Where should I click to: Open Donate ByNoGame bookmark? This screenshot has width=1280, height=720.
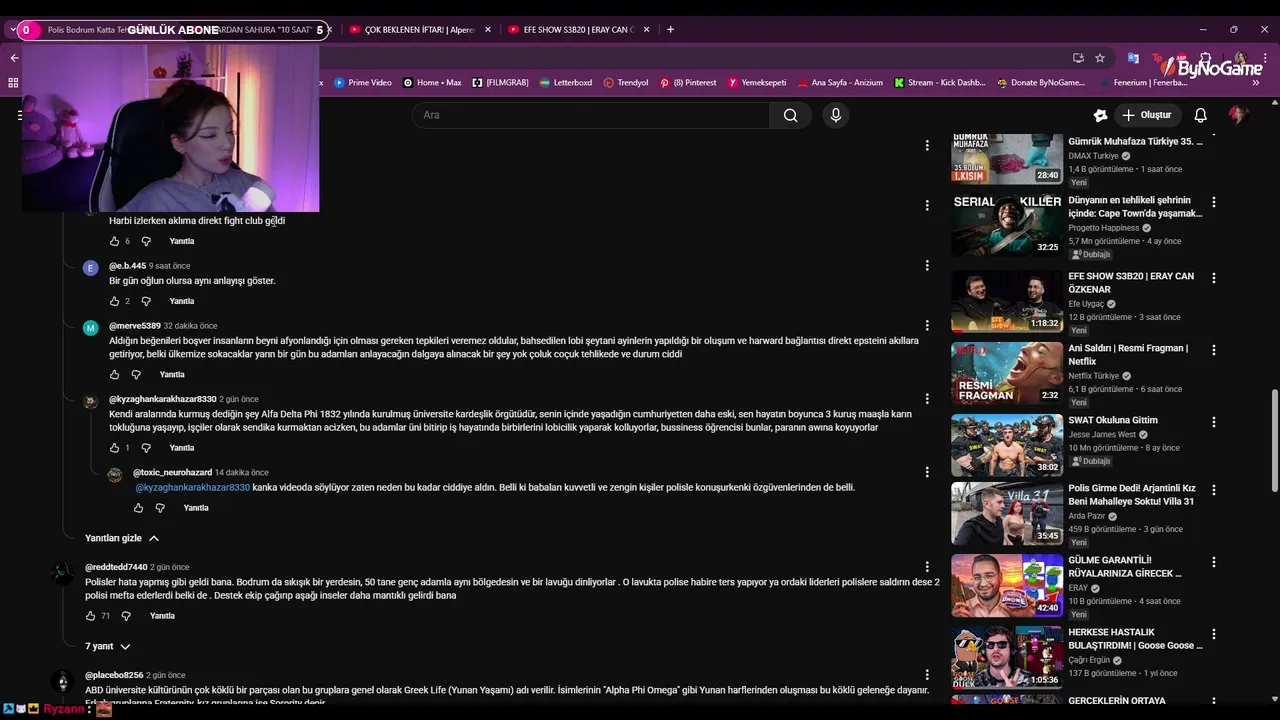pos(1041,82)
